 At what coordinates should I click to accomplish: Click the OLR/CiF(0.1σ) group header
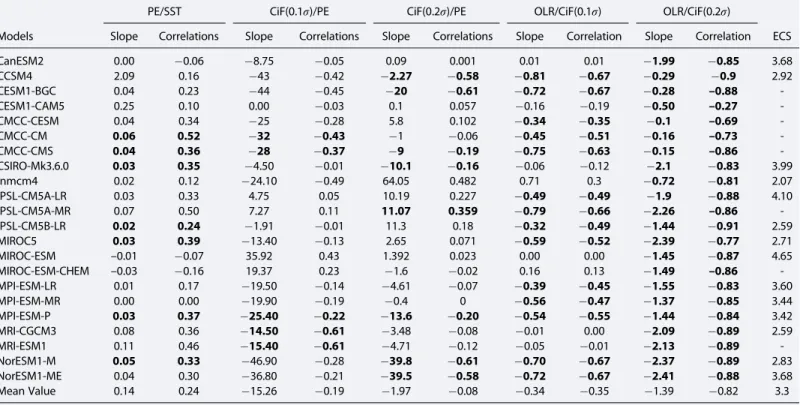pos(567,12)
